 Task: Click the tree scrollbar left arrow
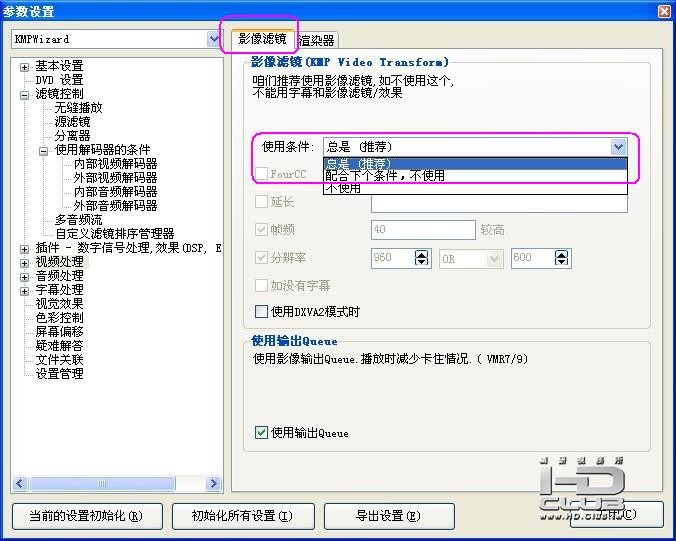point(20,484)
